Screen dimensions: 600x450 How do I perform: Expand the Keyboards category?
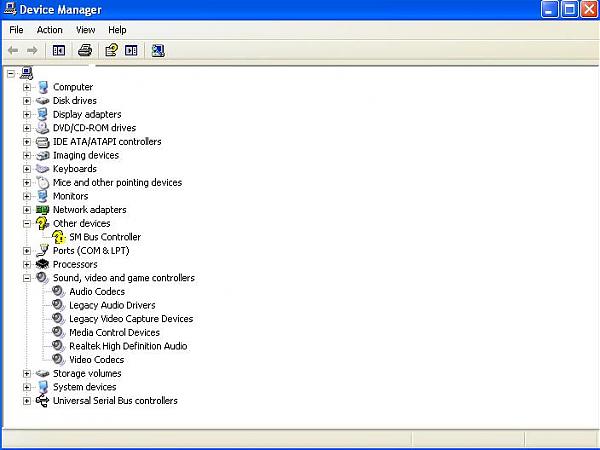26,169
